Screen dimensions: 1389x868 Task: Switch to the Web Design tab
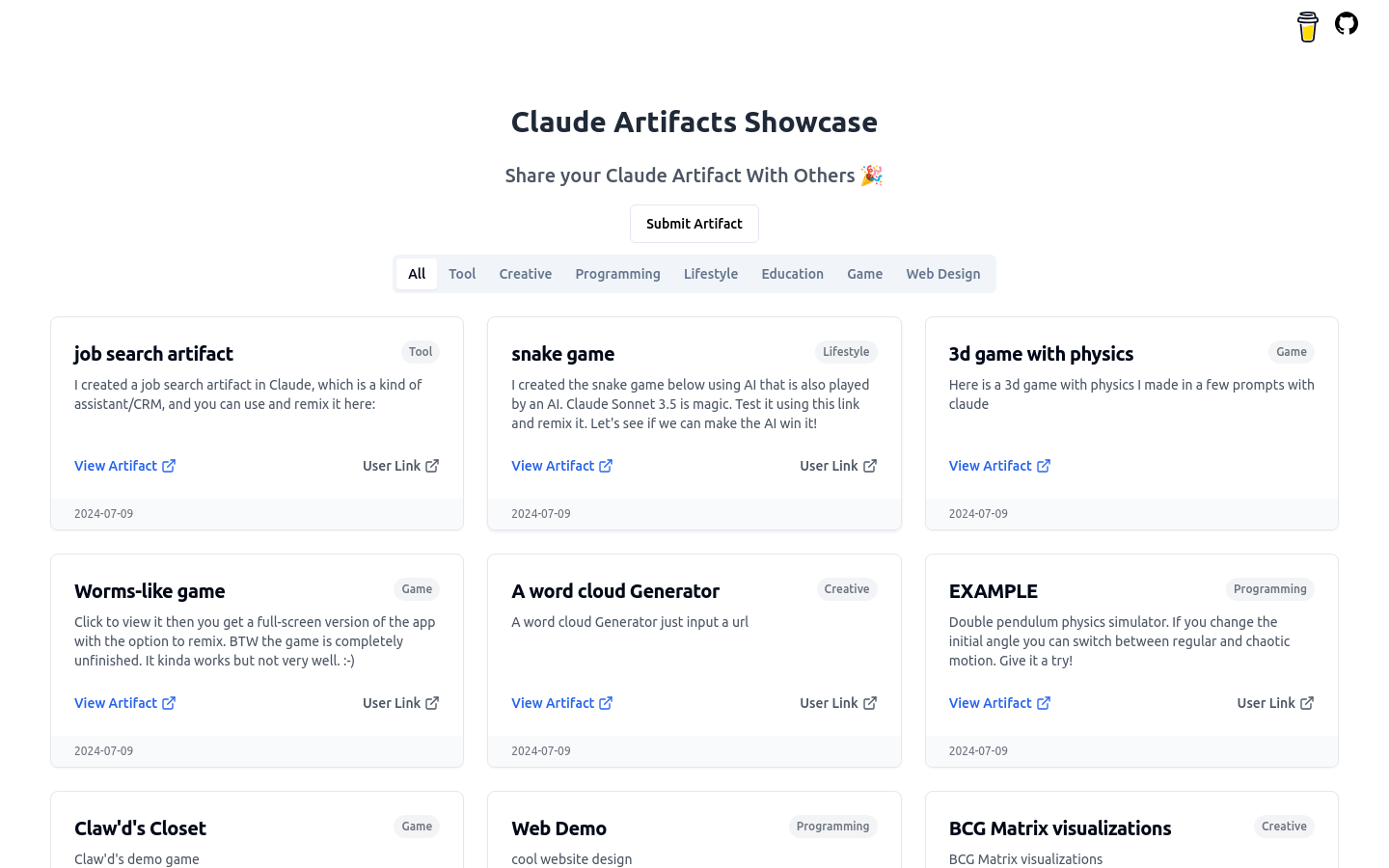[943, 274]
